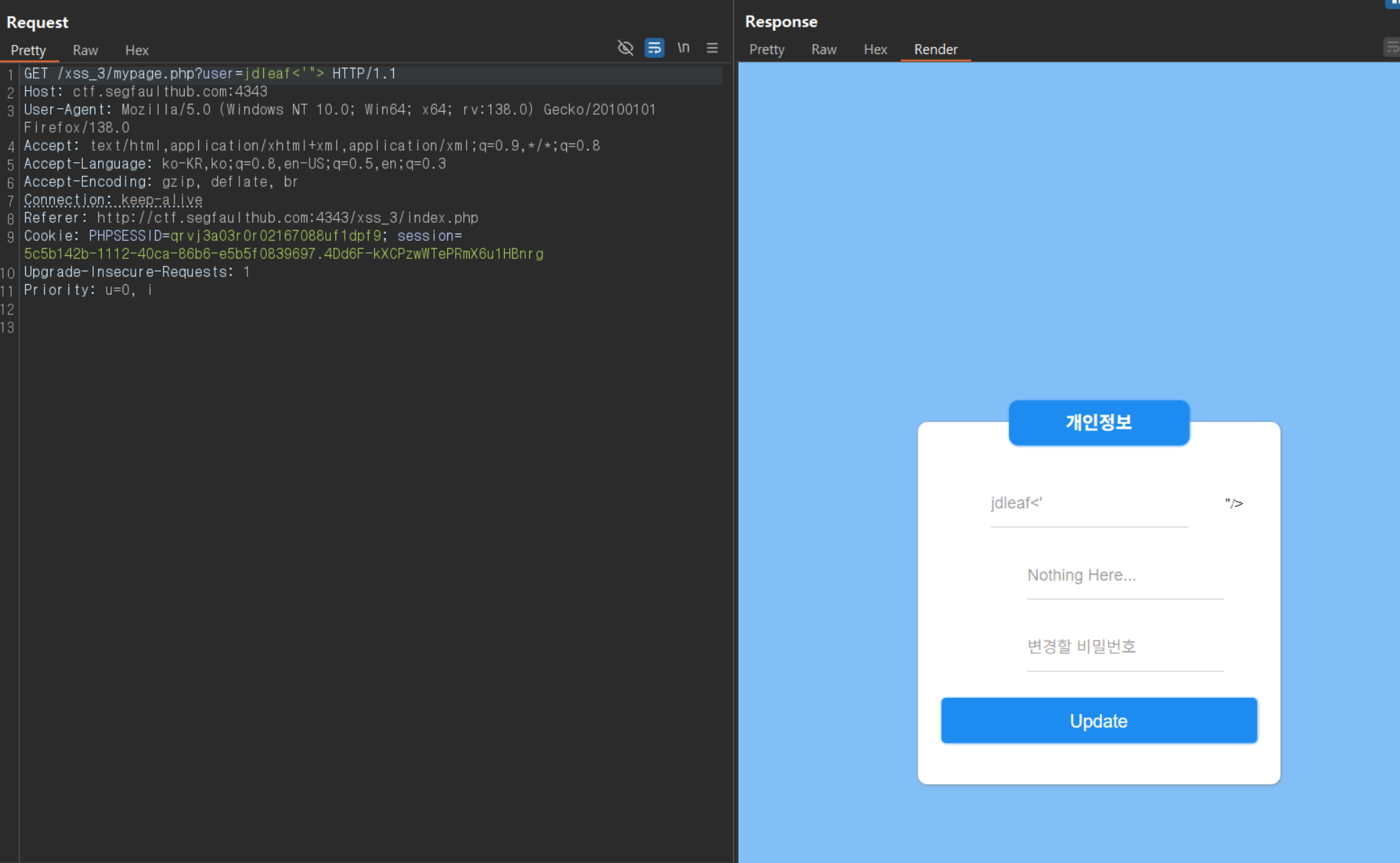Toggle hide non-printable characters eye icon
Screen dimensions: 1400x863
pos(625,48)
